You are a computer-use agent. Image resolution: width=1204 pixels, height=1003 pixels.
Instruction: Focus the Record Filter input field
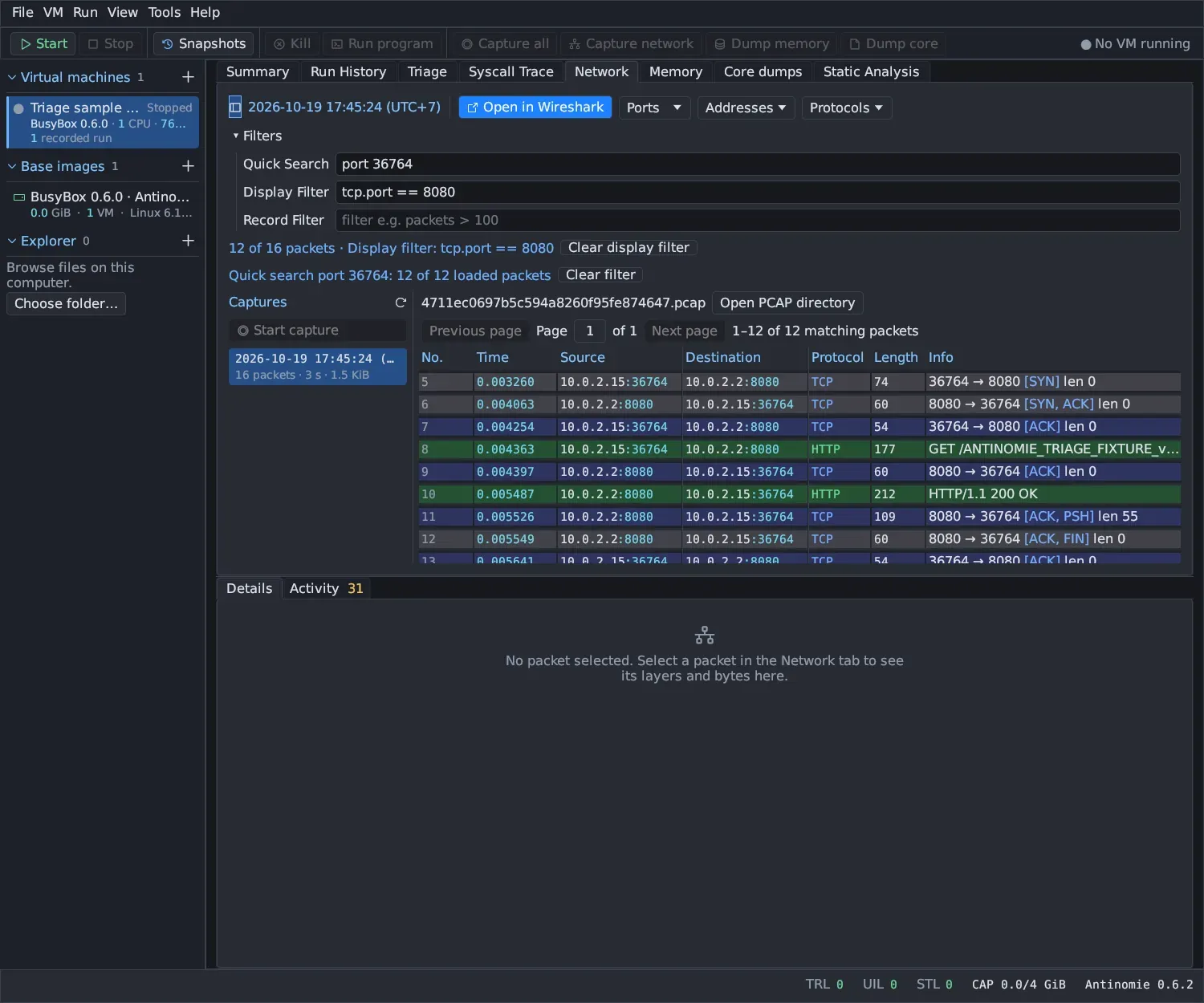pyautogui.click(x=758, y=220)
